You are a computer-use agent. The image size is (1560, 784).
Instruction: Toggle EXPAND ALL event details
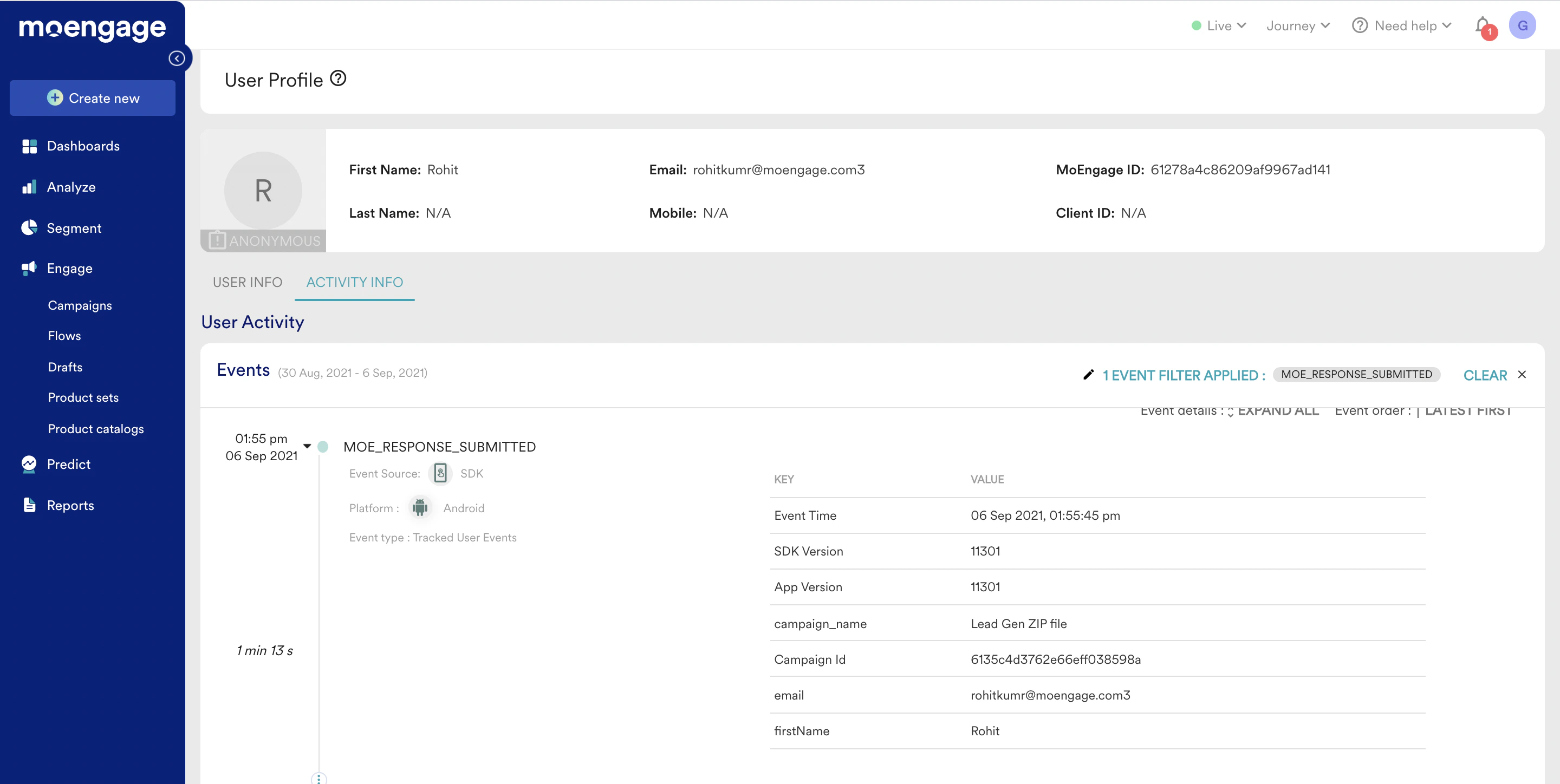[x=1277, y=411]
